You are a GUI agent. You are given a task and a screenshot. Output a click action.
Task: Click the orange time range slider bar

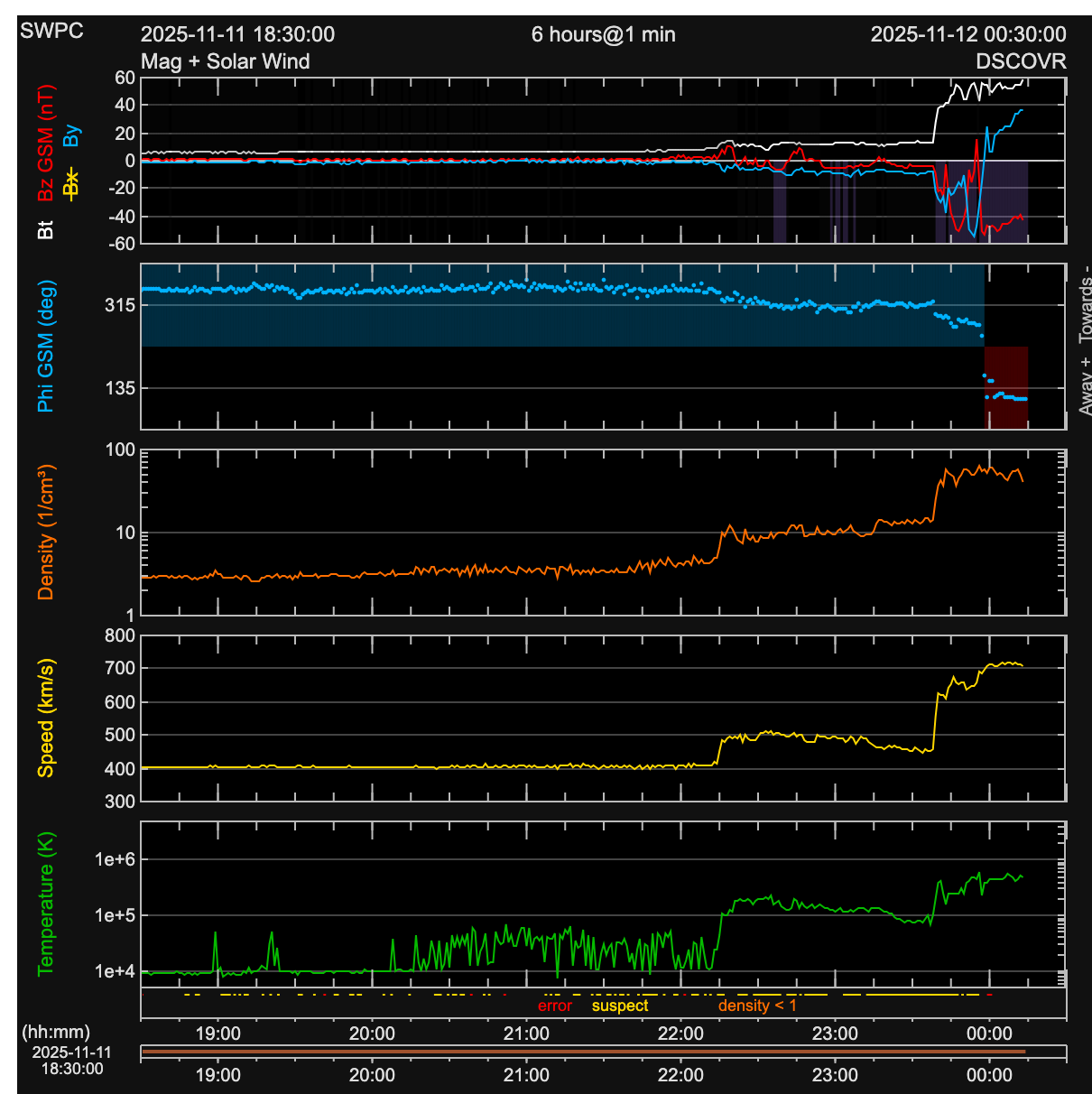pyautogui.click(x=583, y=1052)
